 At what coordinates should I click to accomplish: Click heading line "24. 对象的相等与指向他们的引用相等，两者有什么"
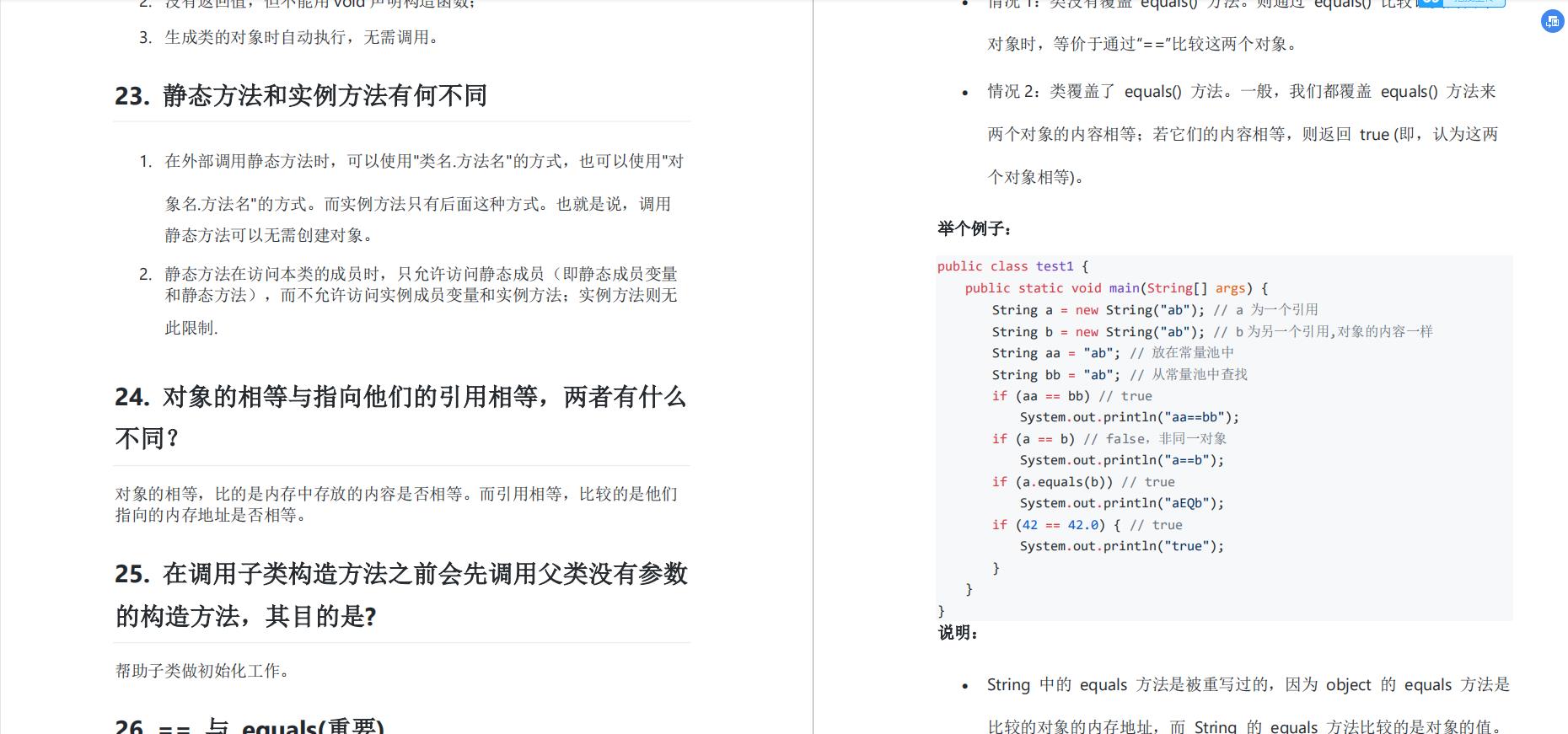pos(400,396)
